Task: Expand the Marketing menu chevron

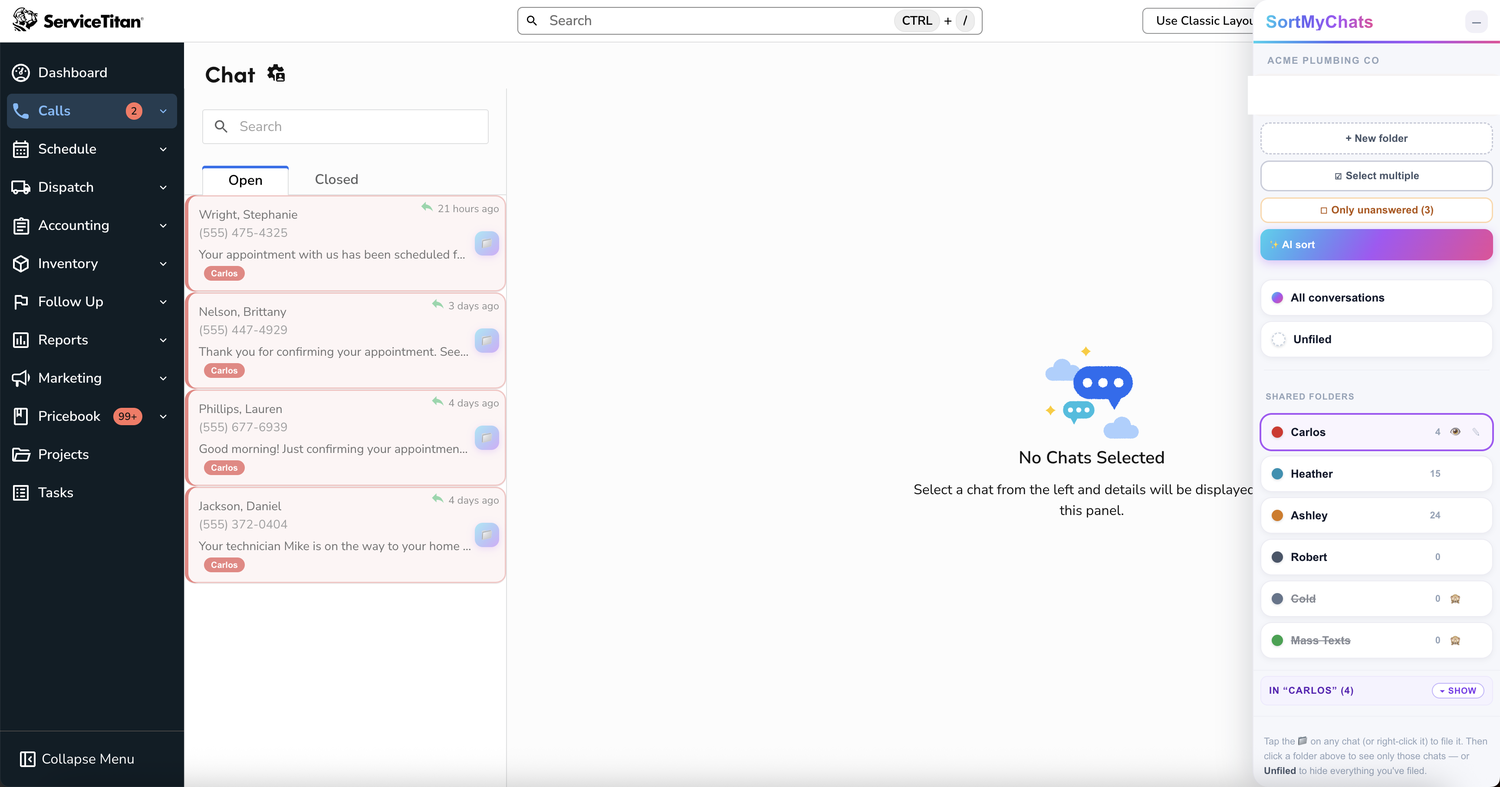Action: pos(163,378)
